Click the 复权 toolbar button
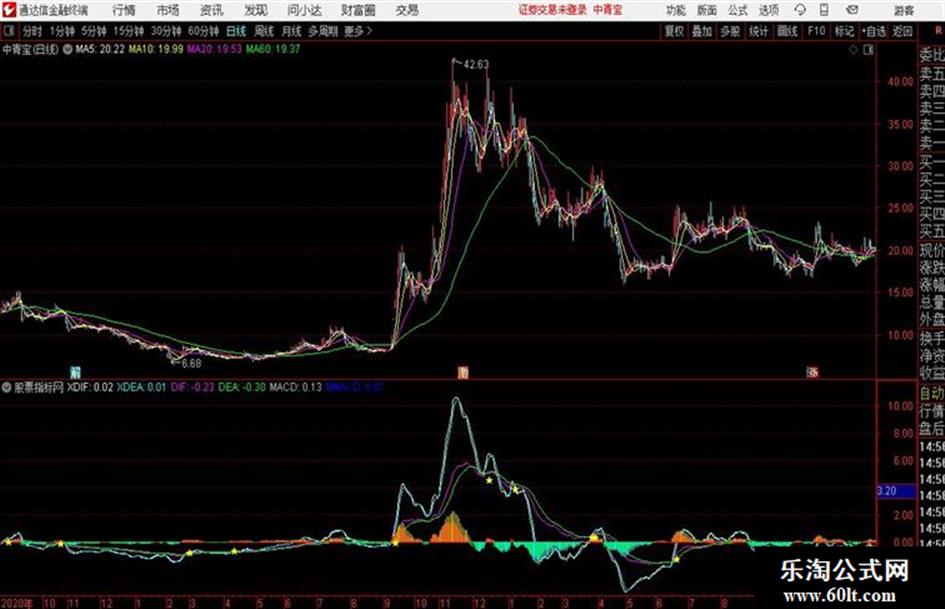 tap(674, 31)
